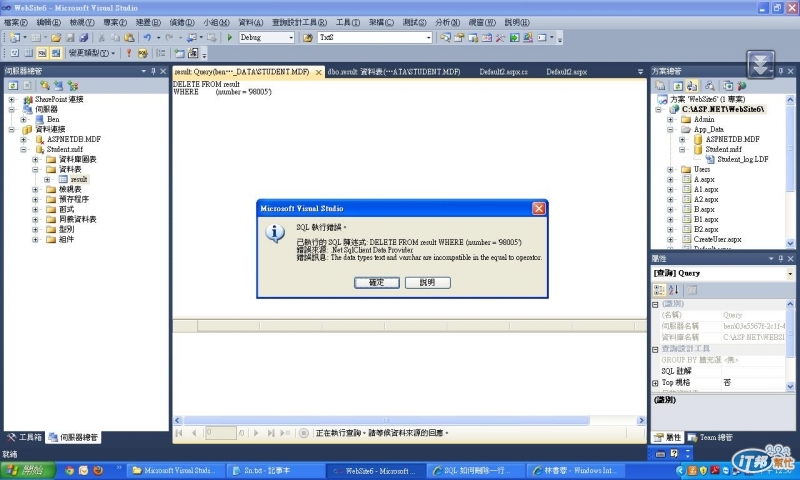This screenshot has height=480, width=800.
Task: Click the Cut scissors icon
Action: tap(101, 37)
